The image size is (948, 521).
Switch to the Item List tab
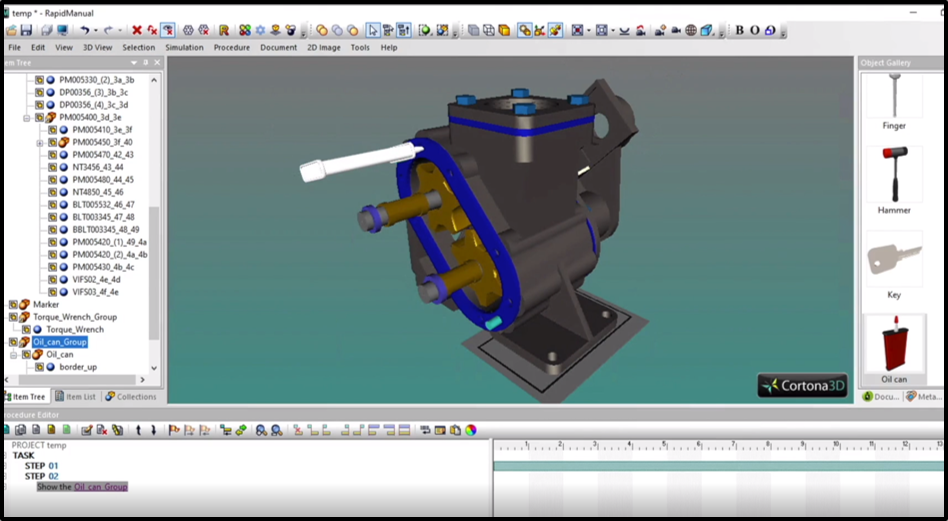coord(76,396)
